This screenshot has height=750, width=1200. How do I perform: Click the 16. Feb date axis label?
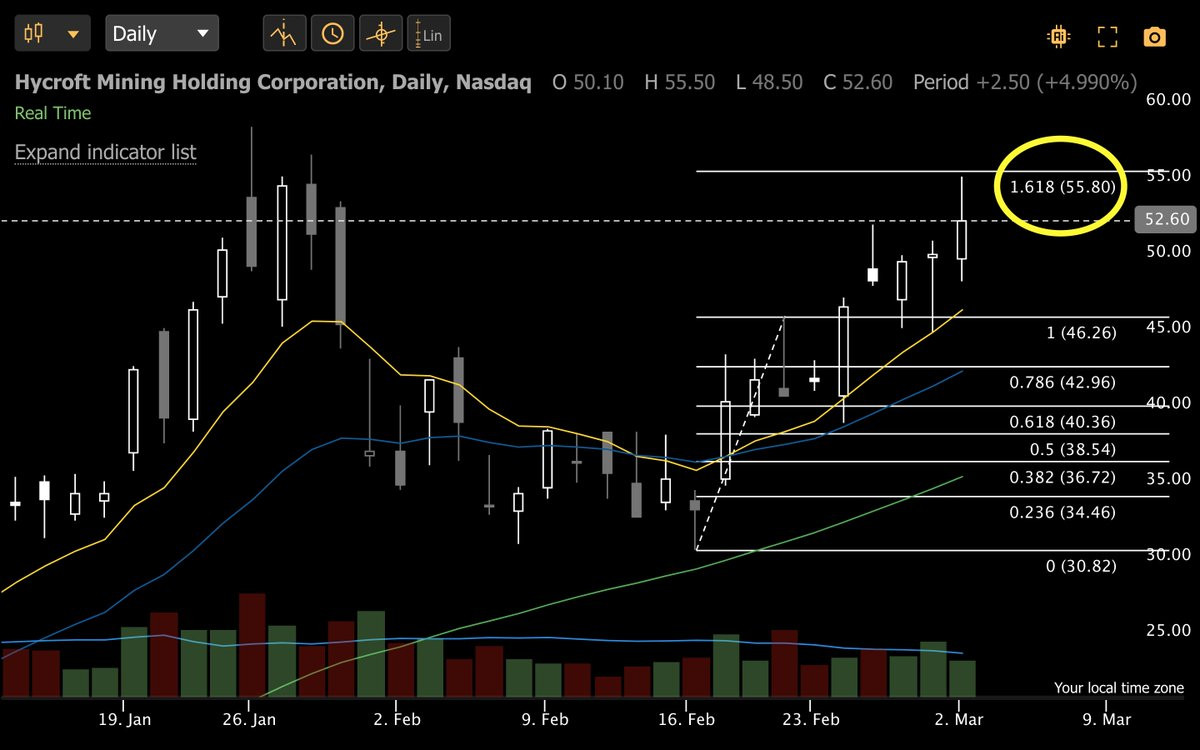pyautogui.click(x=688, y=718)
